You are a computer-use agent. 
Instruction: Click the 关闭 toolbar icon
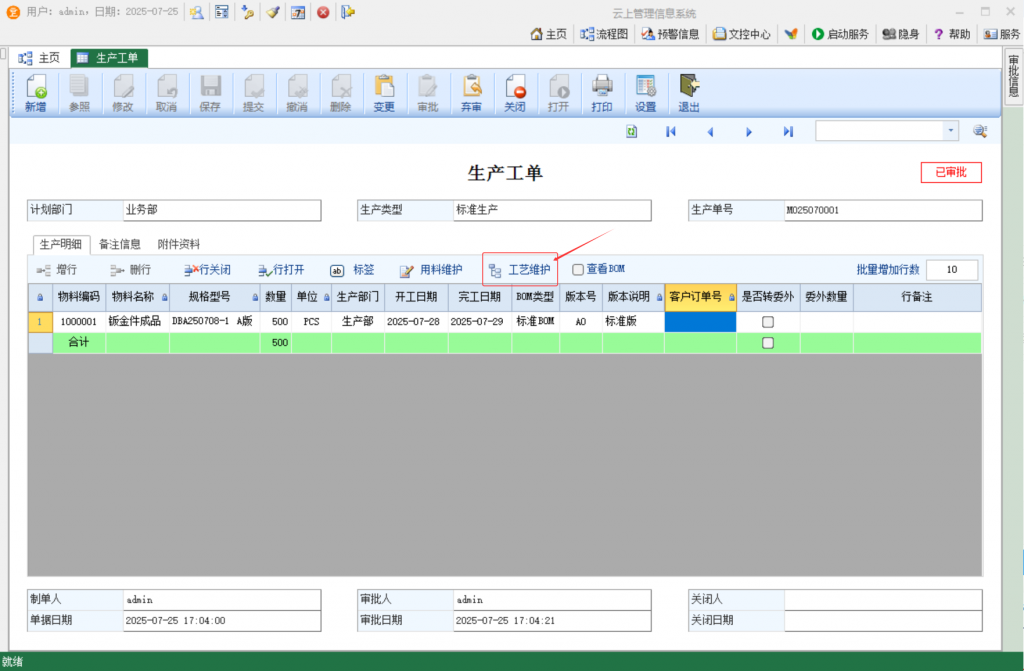515,93
